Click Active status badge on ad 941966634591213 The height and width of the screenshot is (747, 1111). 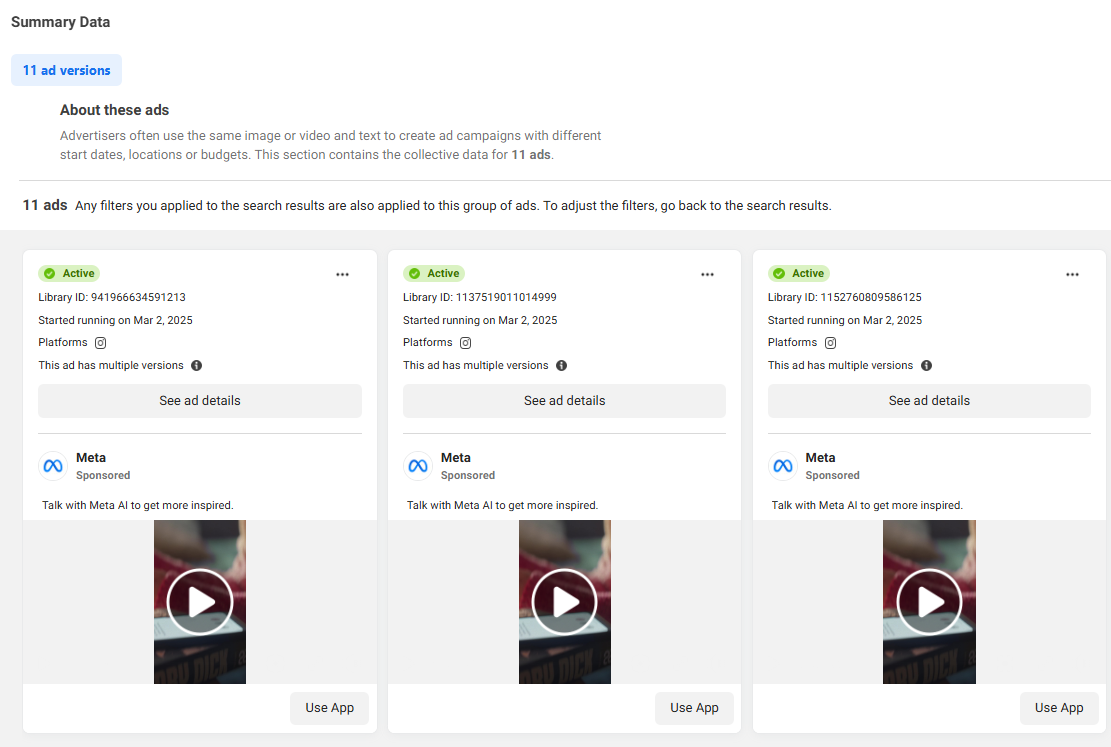[69, 274]
